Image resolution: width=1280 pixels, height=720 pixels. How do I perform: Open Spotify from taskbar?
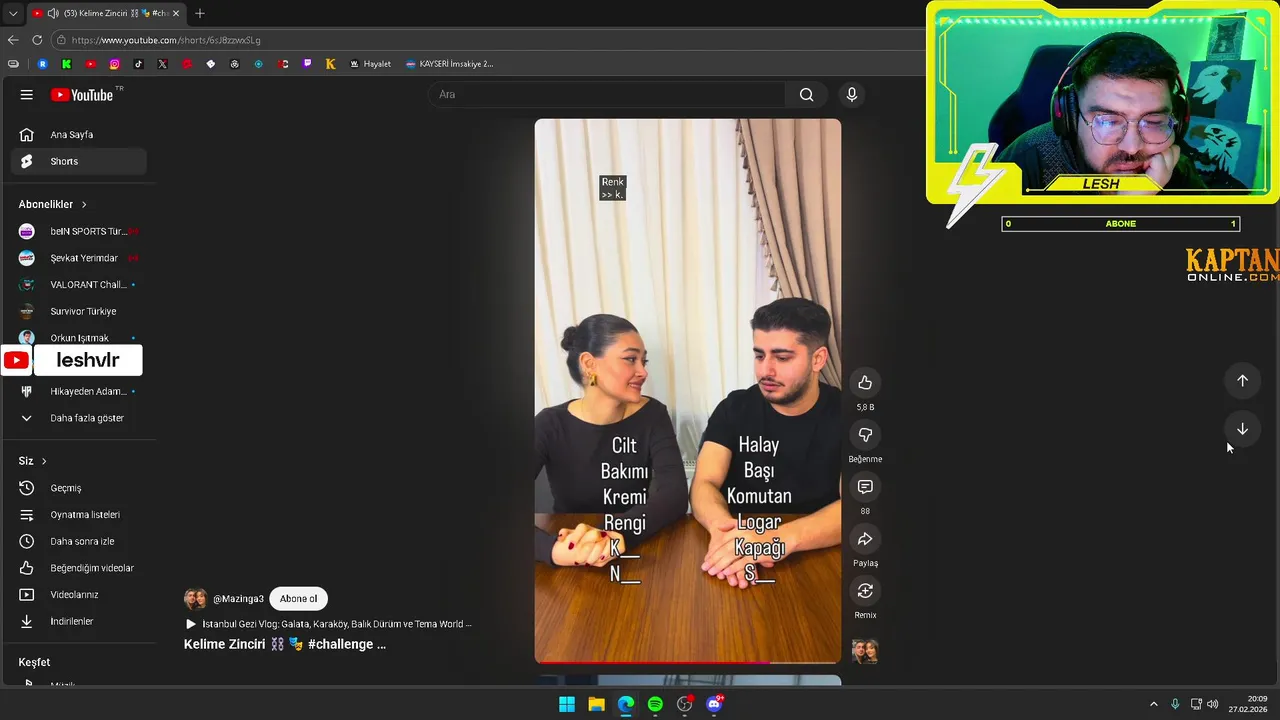(x=655, y=704)
